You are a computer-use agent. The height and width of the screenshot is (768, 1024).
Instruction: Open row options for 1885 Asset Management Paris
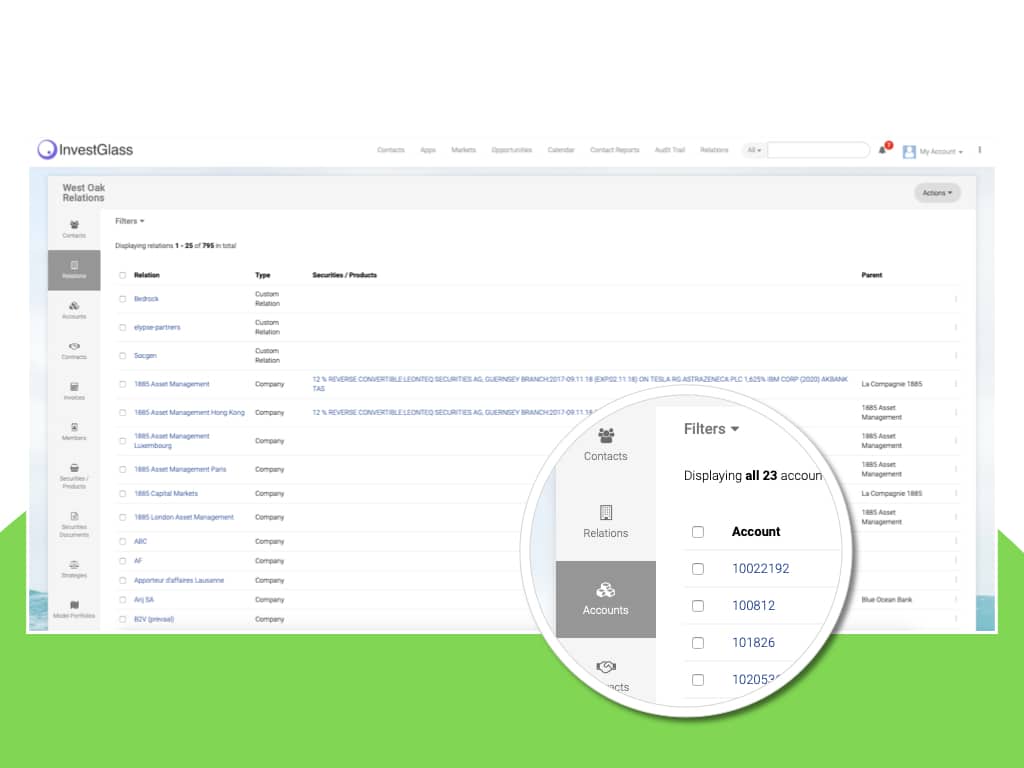tap(955, 470)
